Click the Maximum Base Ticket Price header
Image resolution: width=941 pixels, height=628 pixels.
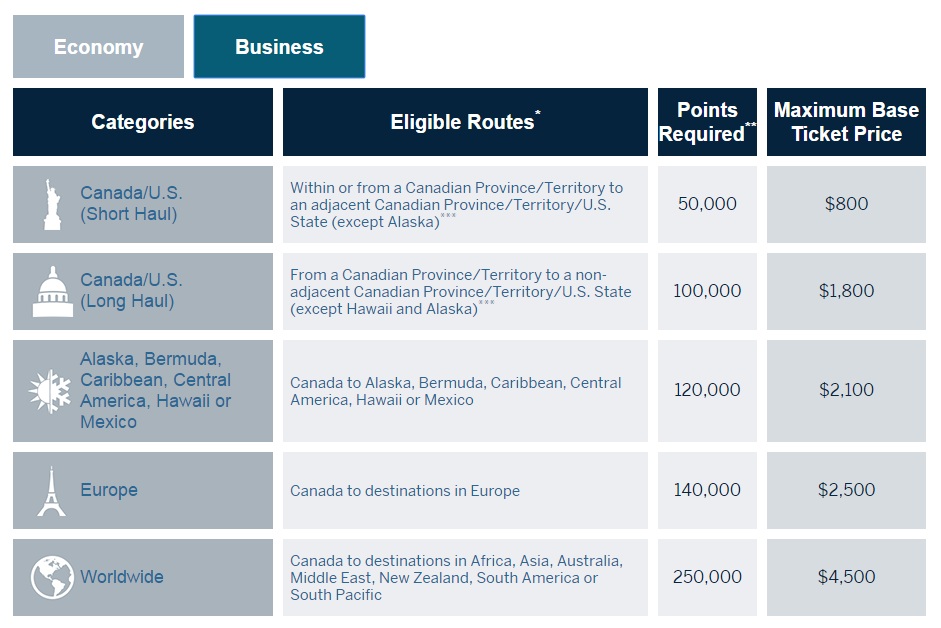click(846, 122)
